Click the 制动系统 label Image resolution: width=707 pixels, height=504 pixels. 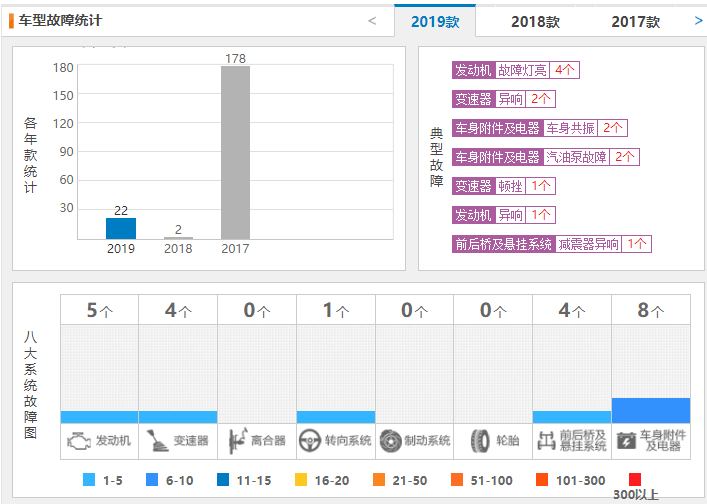point(427,440)
